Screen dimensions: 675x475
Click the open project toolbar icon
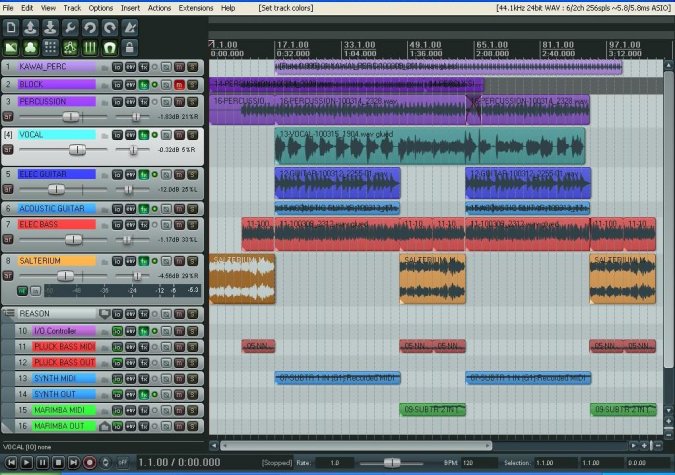tap(31, 28)
